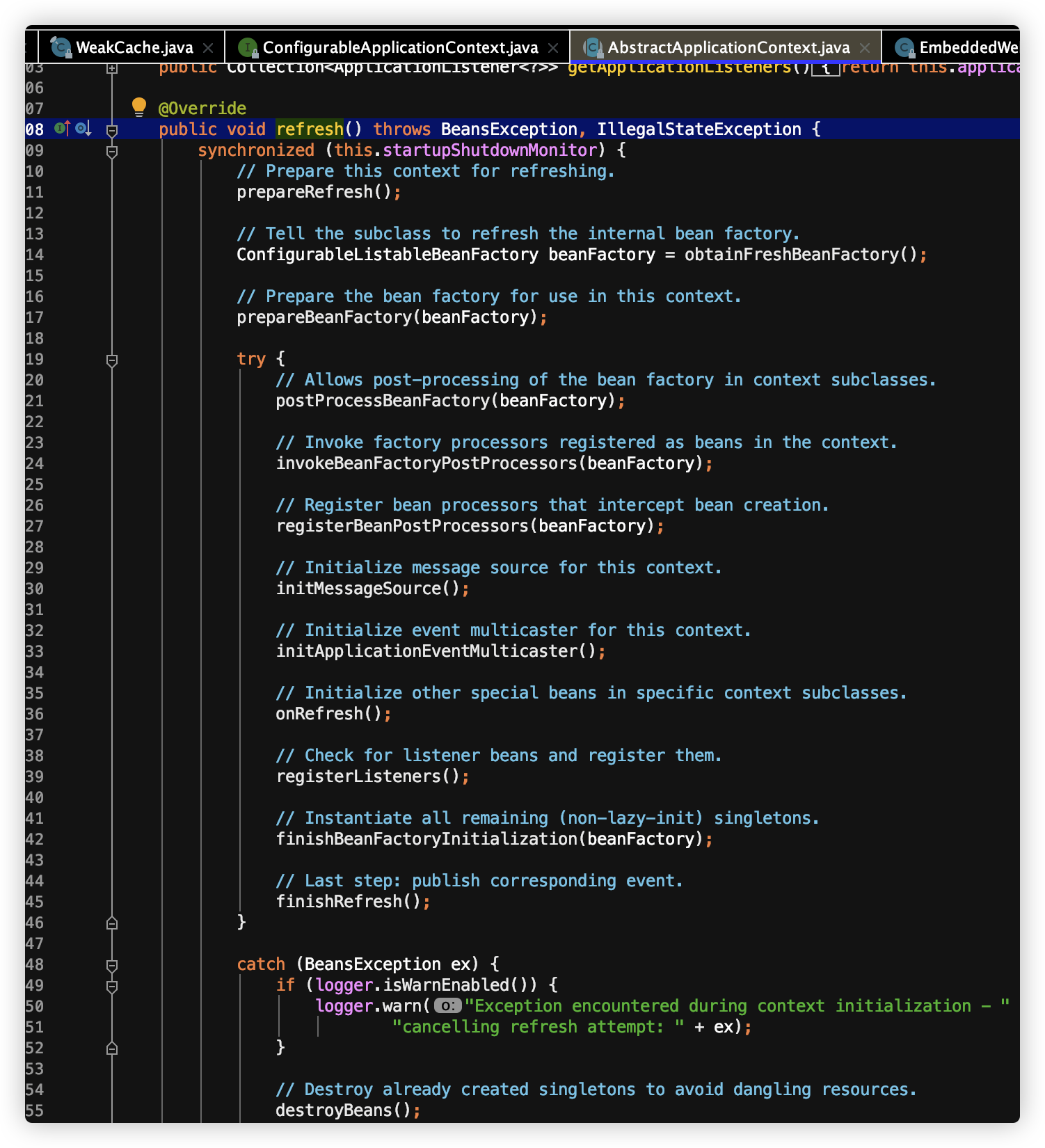Click the logger.isWarnEnabled() call
The width and height of the screenshot is (1045, 1148).
(426, 984)
